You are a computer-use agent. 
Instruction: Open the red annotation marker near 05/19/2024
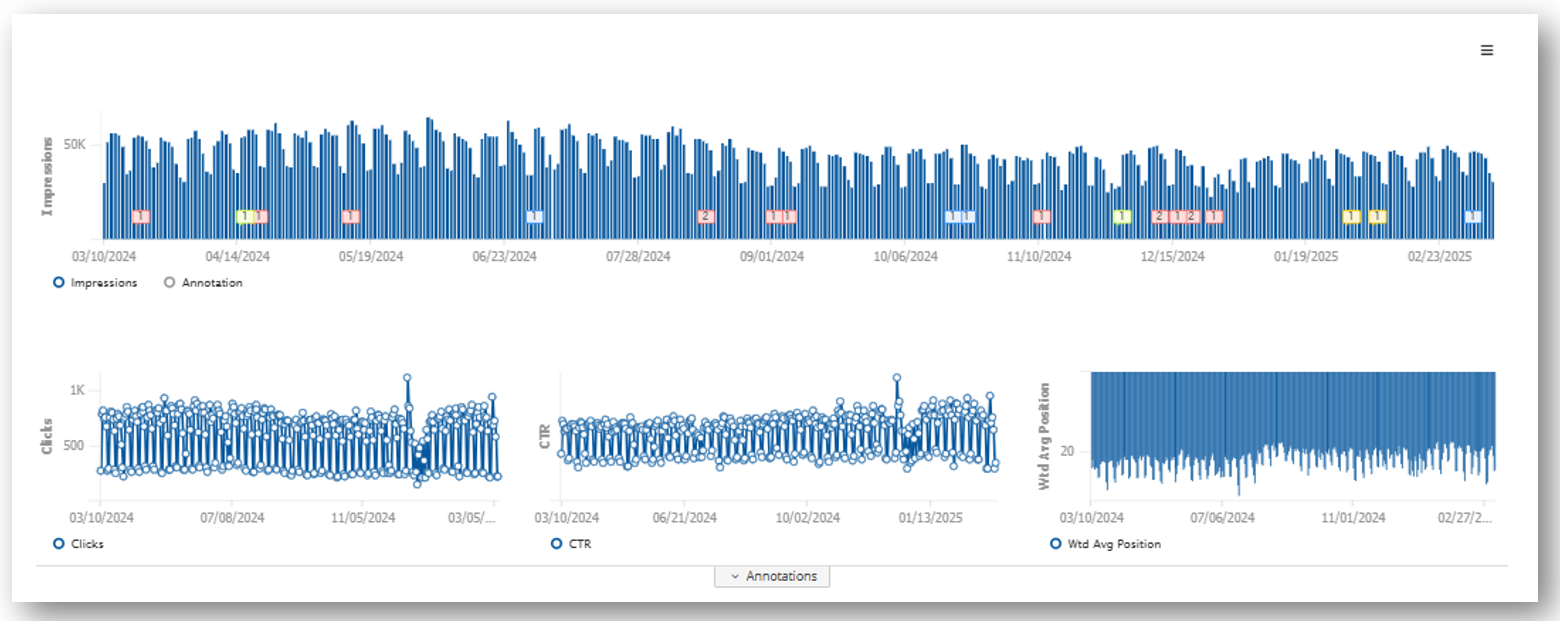(350, 216)
